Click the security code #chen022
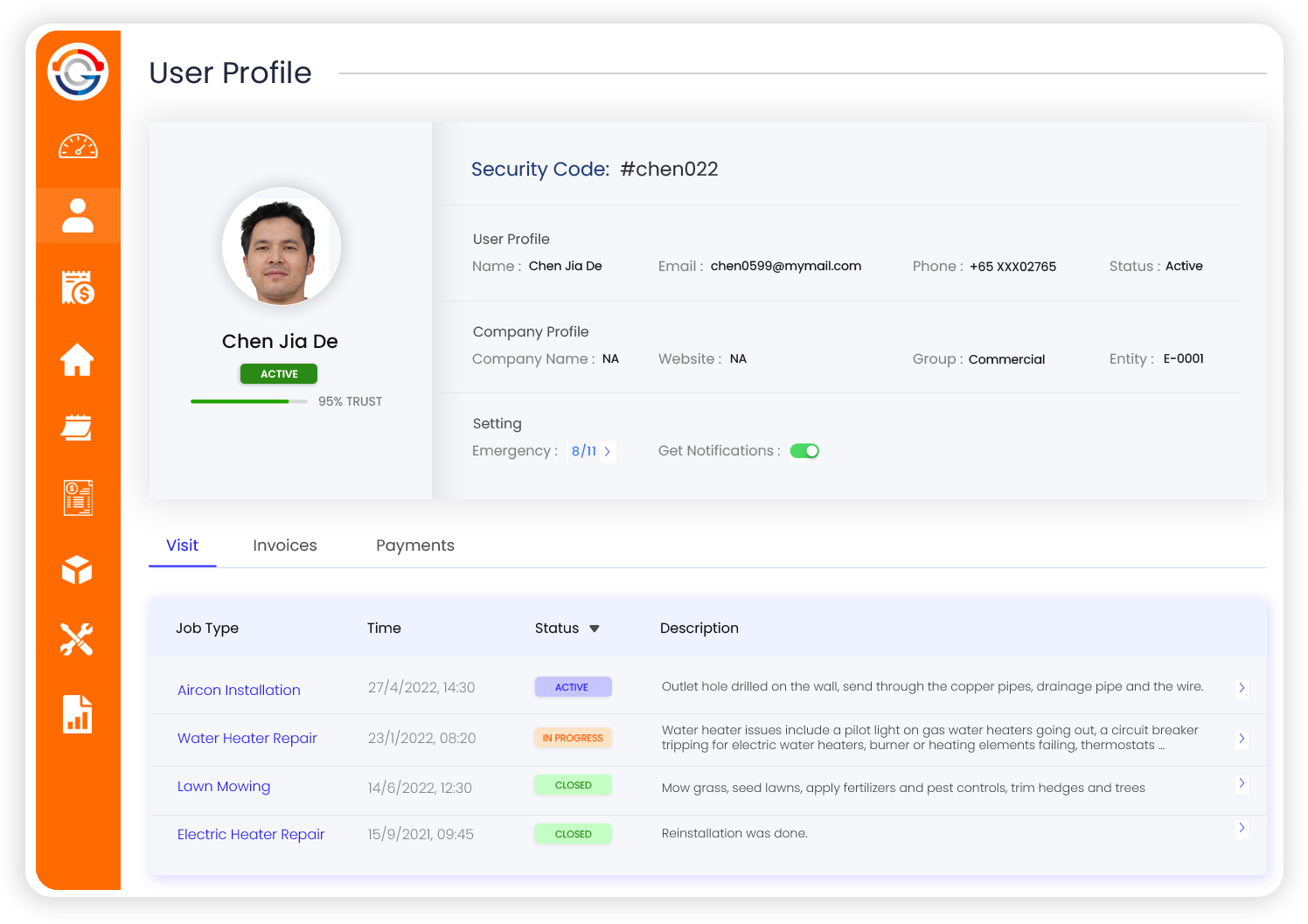The width and height of the screenshot is (1308, 924). pyautogui.click(x=669, y=169)
